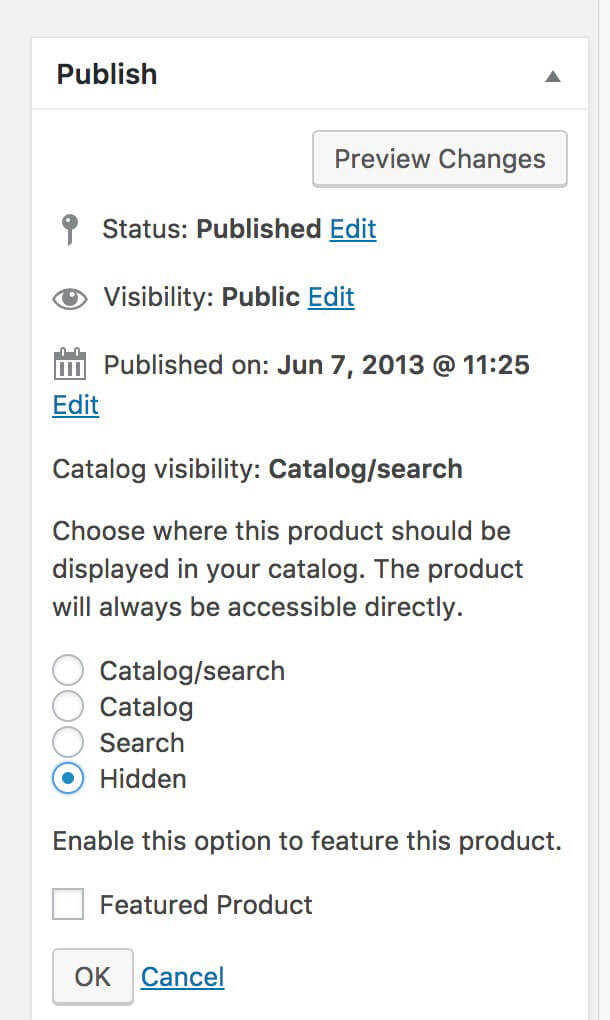Click the Preview Changes button
610x1020 pixels.
(x=439, y=158)
